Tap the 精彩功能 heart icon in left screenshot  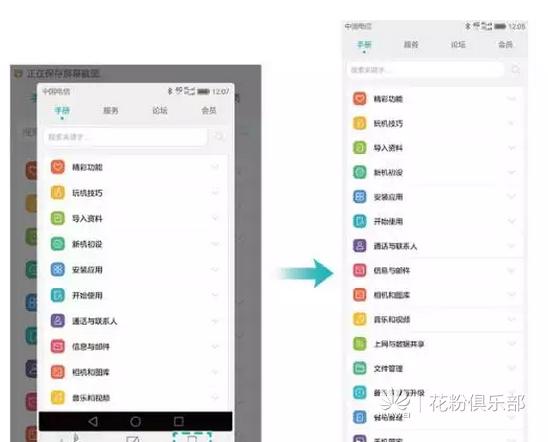coord(58,167)
